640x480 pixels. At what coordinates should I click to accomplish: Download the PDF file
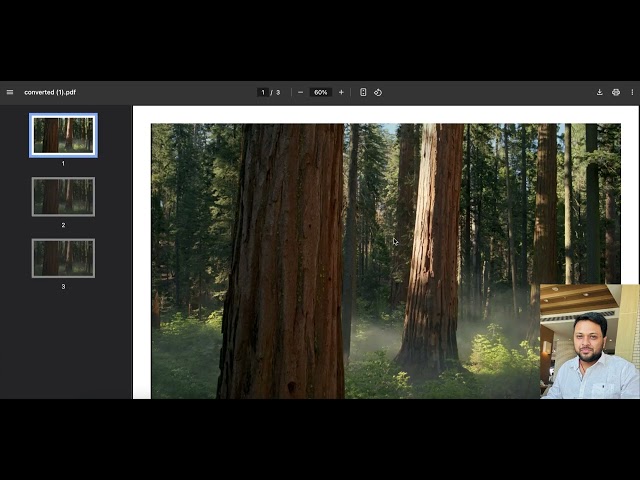599,92
